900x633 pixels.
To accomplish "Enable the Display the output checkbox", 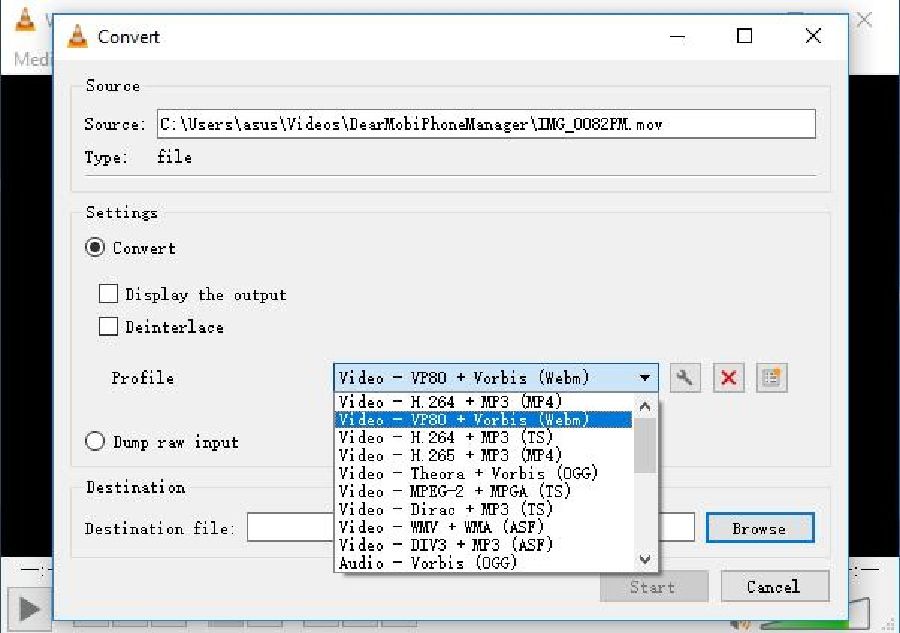I will [x=108, y=293].
